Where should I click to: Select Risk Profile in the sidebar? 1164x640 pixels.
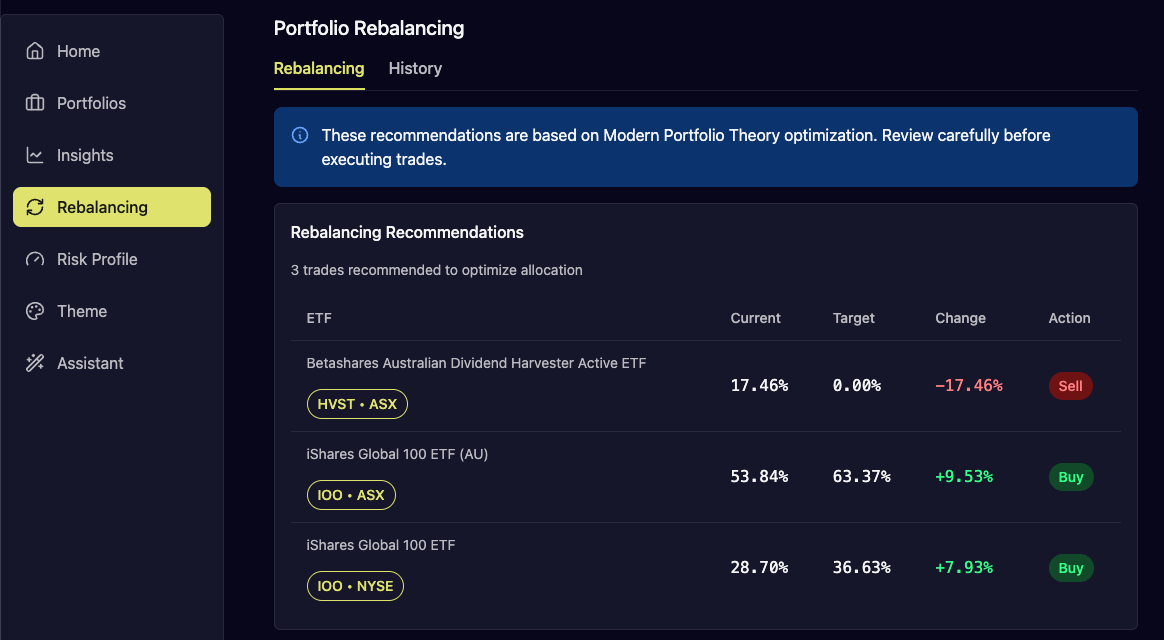tap(112, 258)
